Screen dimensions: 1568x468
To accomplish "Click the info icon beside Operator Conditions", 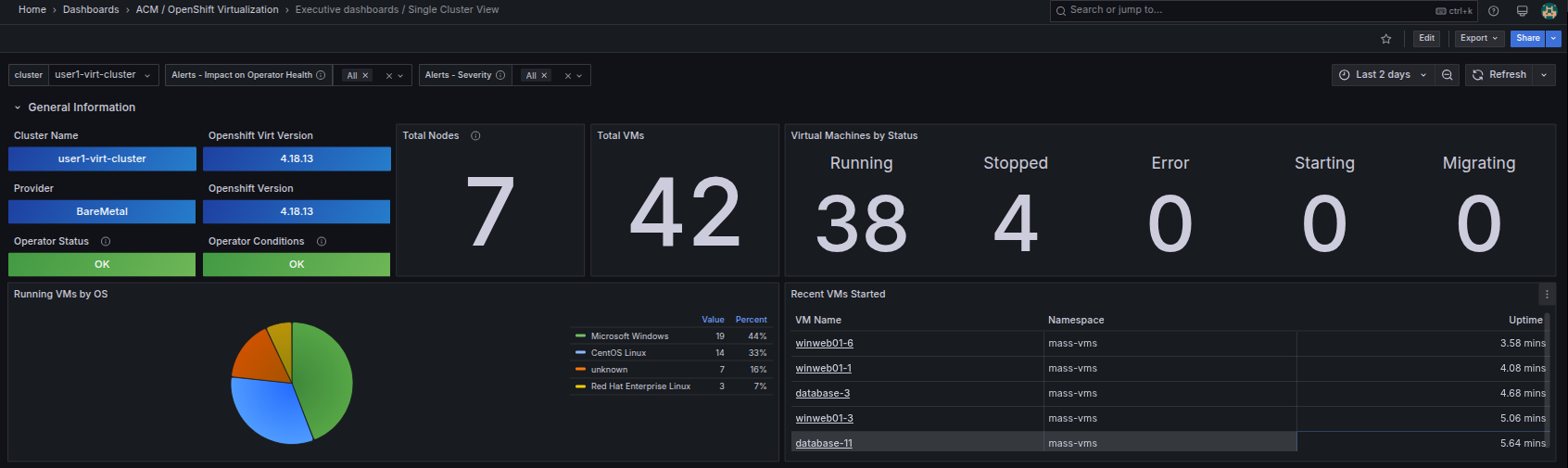I will (322, 241).
